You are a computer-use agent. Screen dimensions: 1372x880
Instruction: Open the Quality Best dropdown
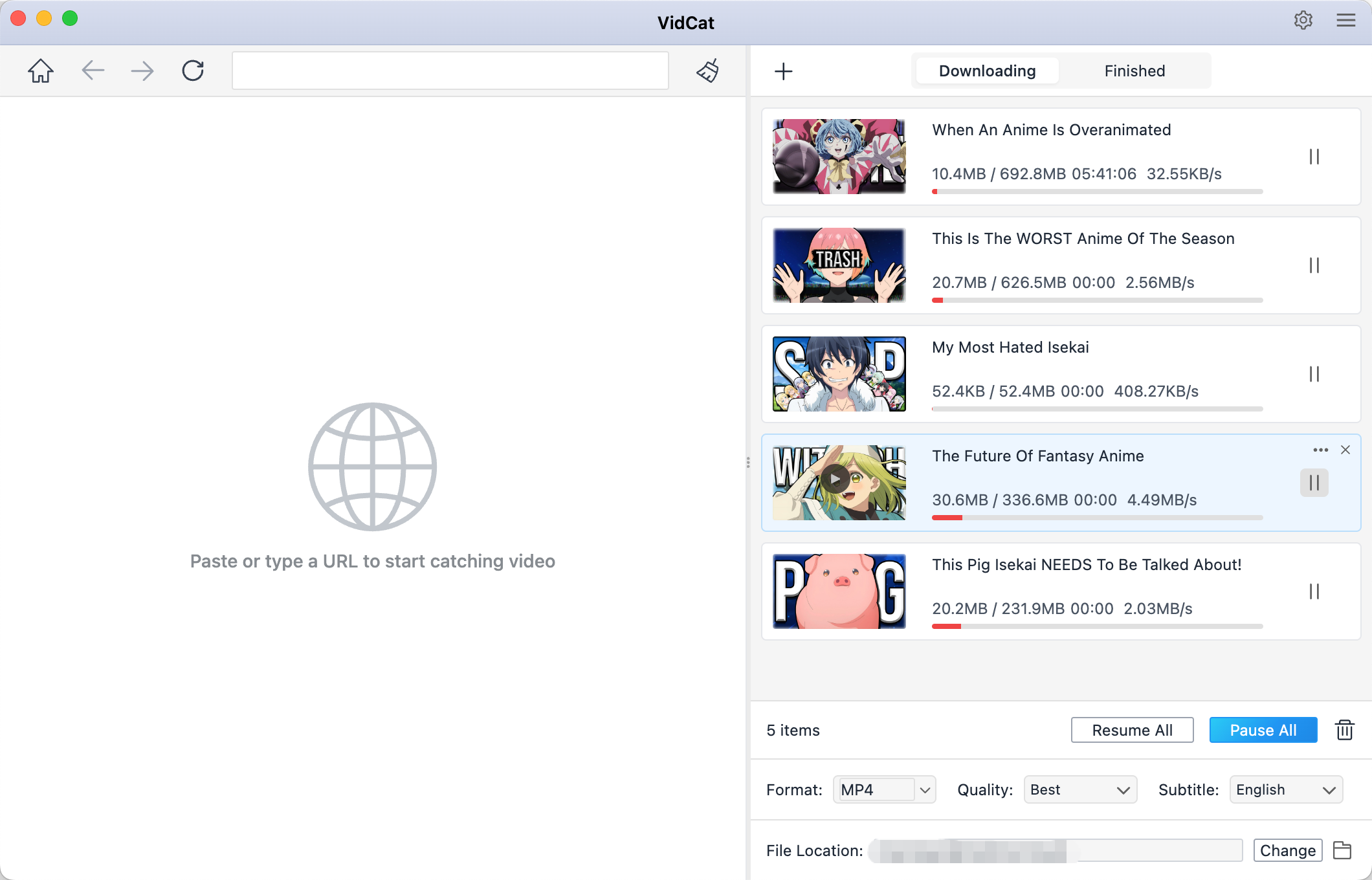pos(1080,789)
